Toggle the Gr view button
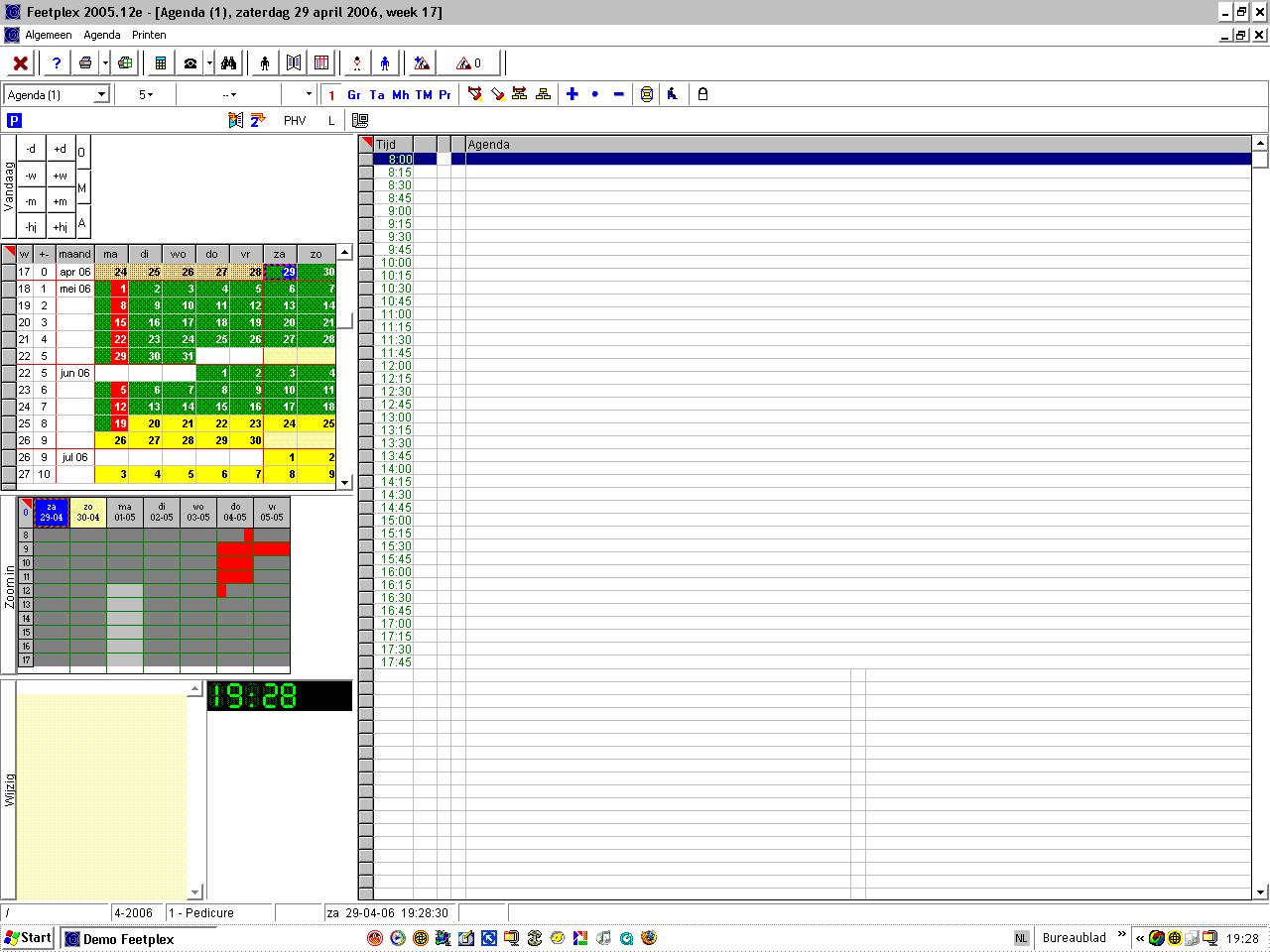This screenshot has width=1270, height=952. pyautogui.click(x=354, y=95)
